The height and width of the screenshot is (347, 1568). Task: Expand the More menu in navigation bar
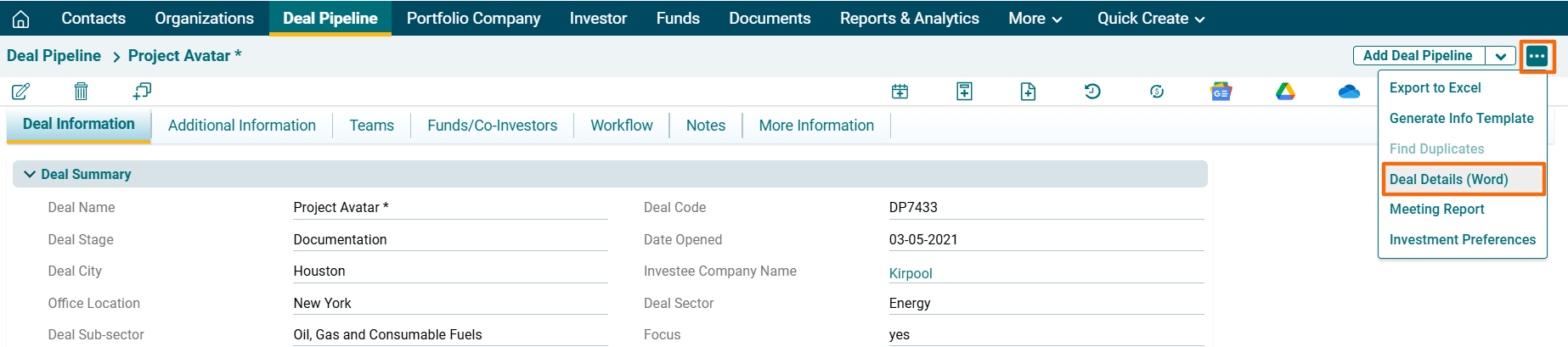tap(1035, 19)
